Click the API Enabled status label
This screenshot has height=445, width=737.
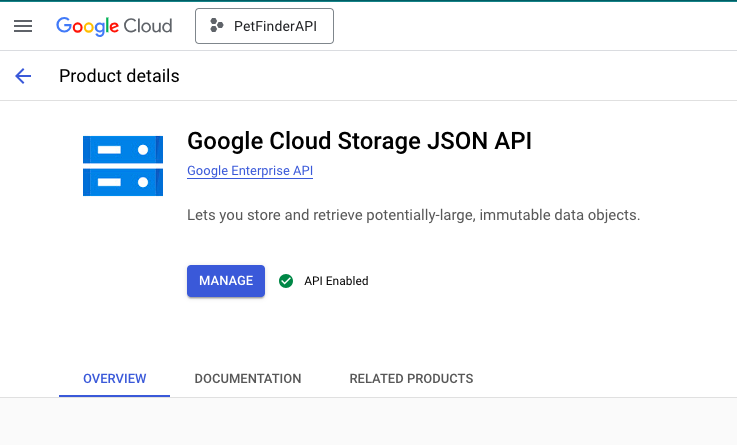336,281
